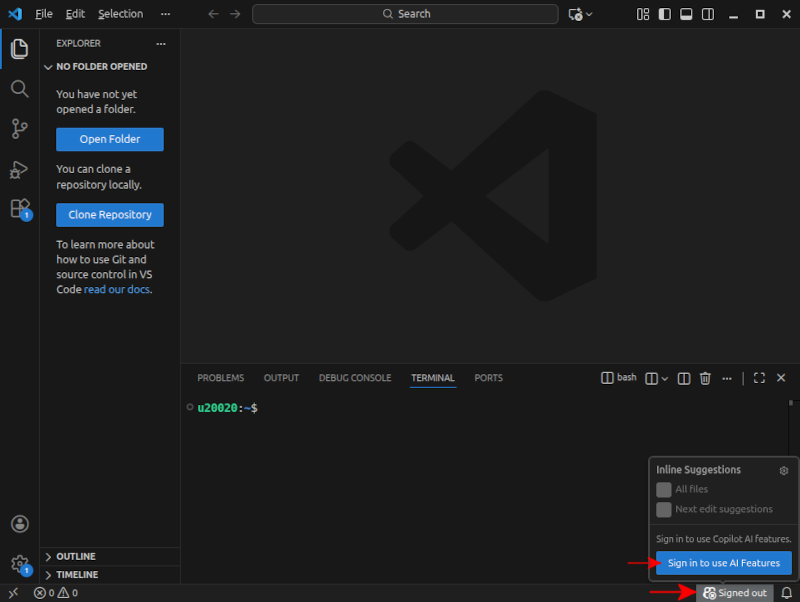Image resolution: width=800 pixels, height=602 pixels.
Task: Click Sign in to use AI Features
Action: (724, 563)
